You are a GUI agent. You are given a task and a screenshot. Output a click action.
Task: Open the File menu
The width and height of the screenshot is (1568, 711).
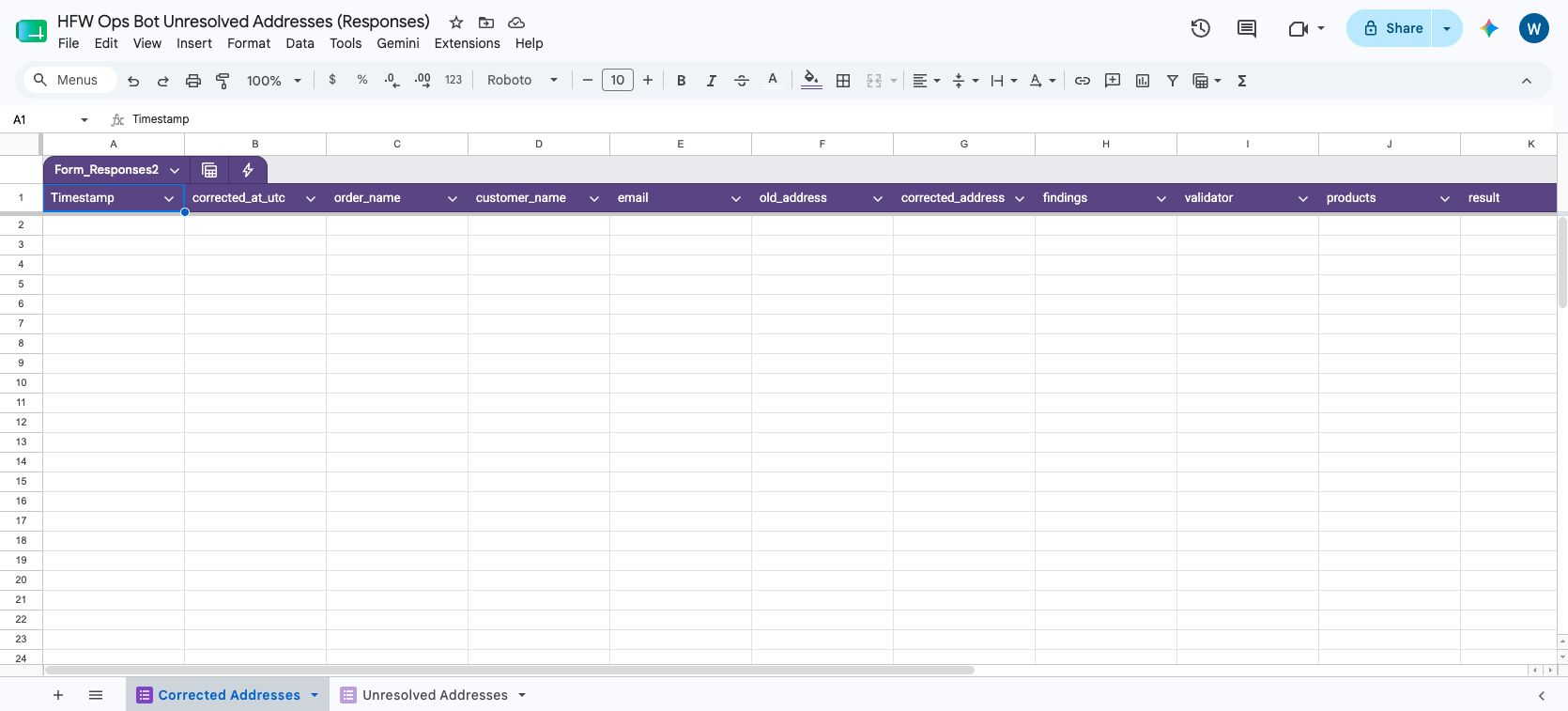(69, 43)
